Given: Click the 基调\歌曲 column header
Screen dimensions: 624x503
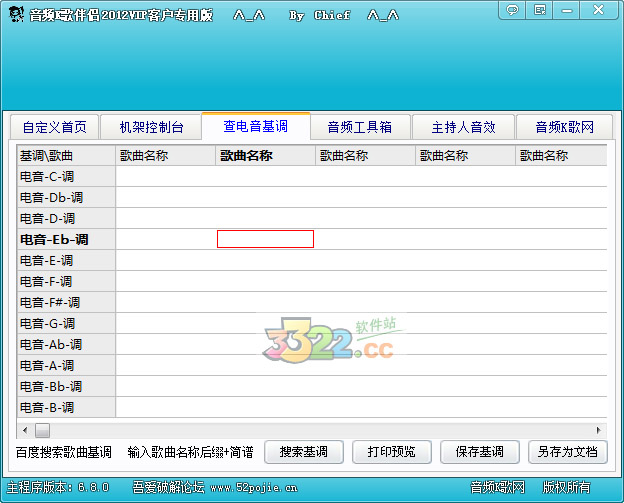Looking at the screenshot, I should [x=66, y=156].
